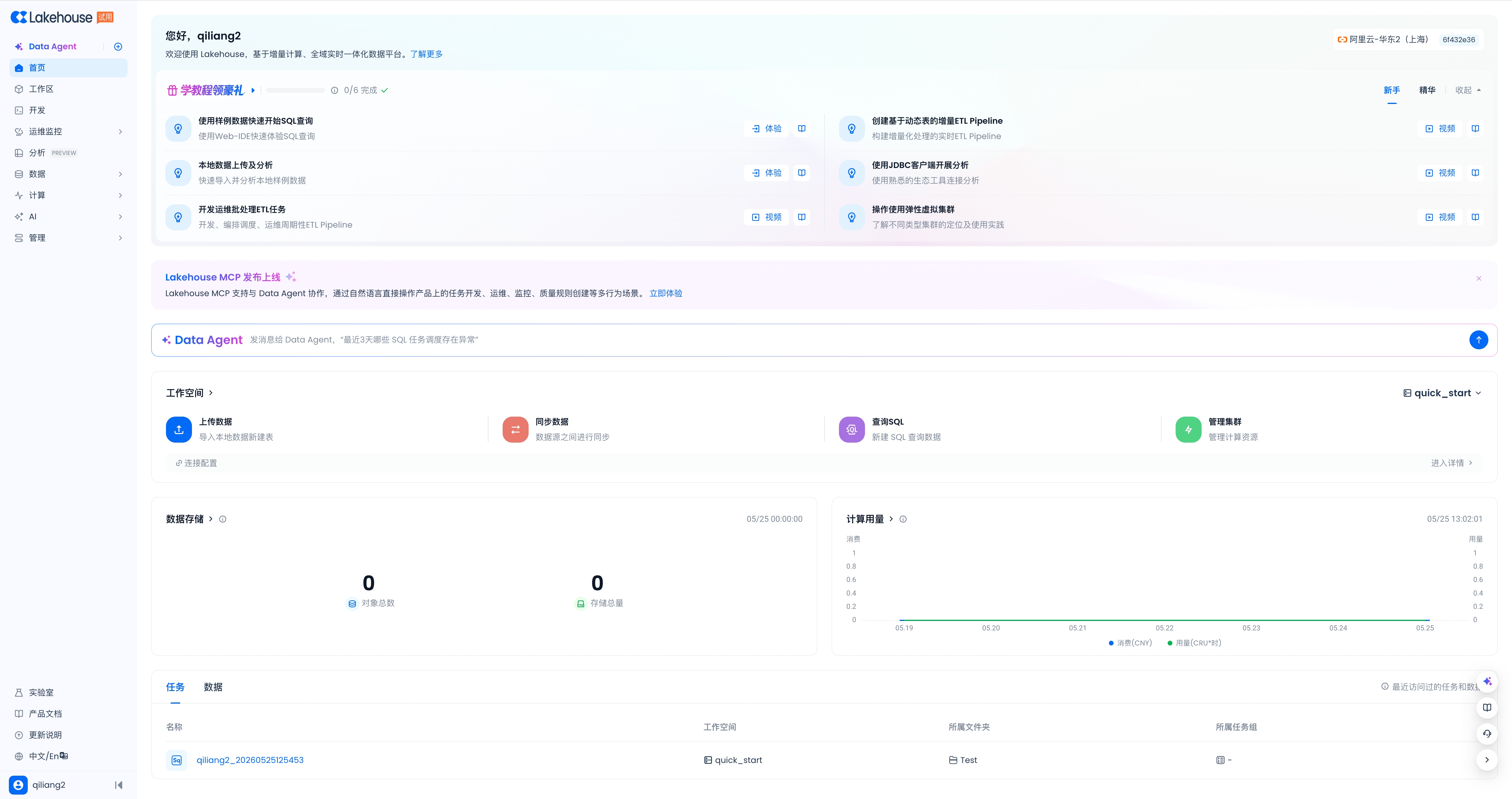Click the 了解更多 link
The image size is (1512, 799).
[426, 54]
